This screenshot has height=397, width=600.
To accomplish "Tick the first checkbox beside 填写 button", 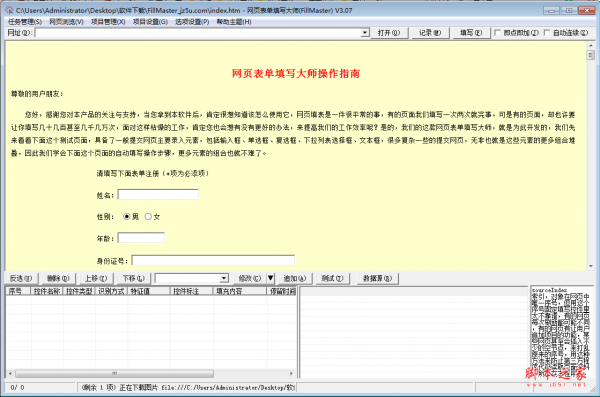I will coord(497,33).
